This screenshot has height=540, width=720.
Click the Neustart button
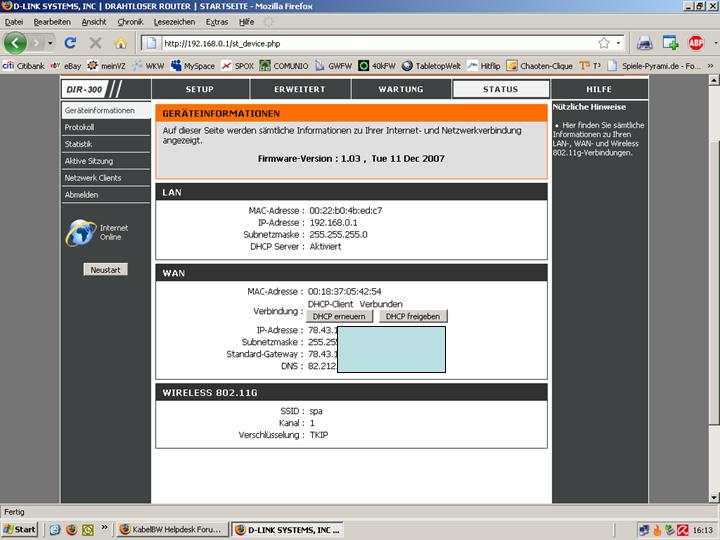click(105, 270)
